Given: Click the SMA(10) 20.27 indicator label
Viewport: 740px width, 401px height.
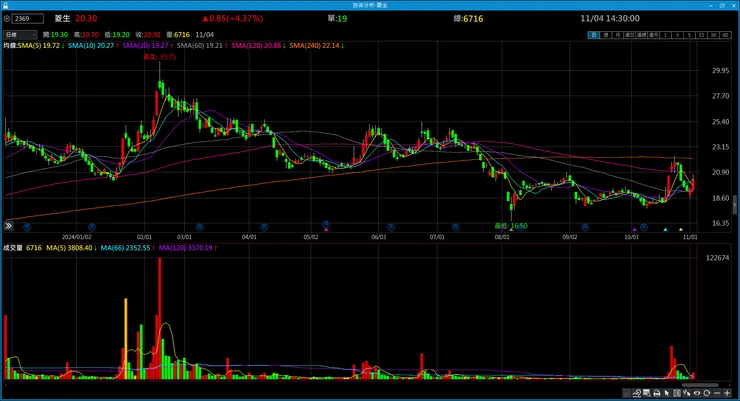Looking at the screenshot, I should (93, 46).
